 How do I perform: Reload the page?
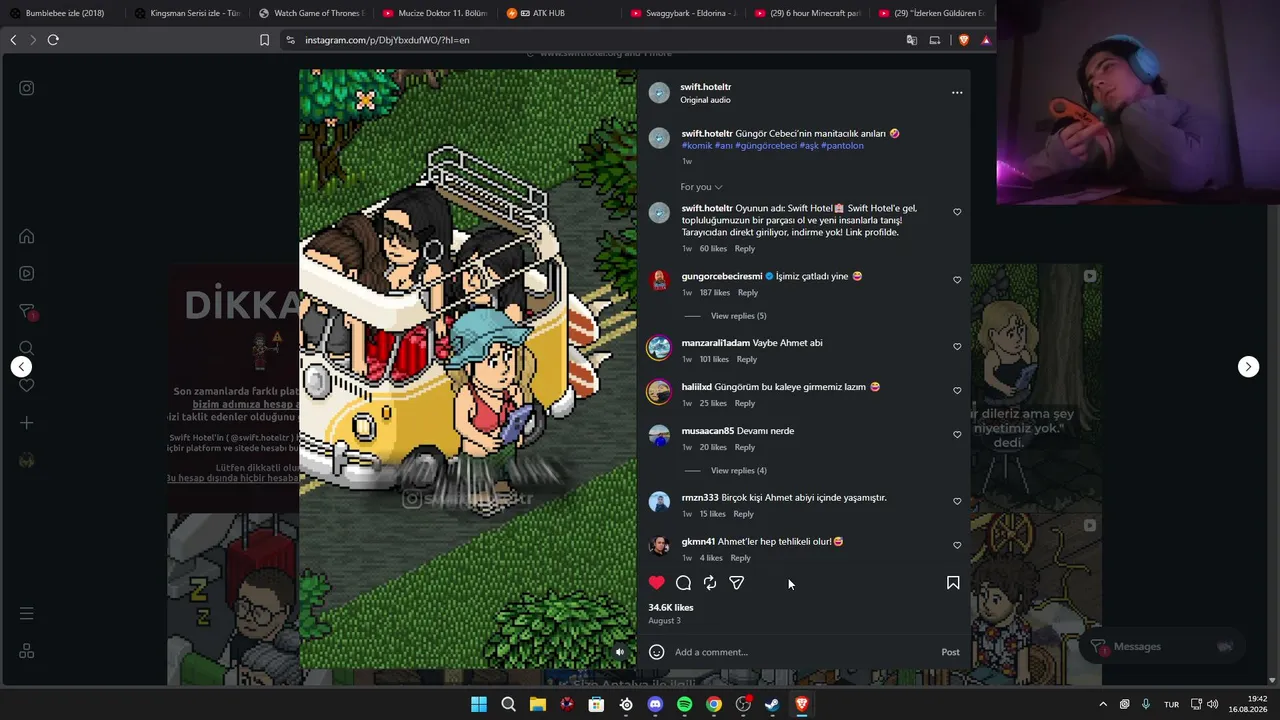click(x=53, y=40)
